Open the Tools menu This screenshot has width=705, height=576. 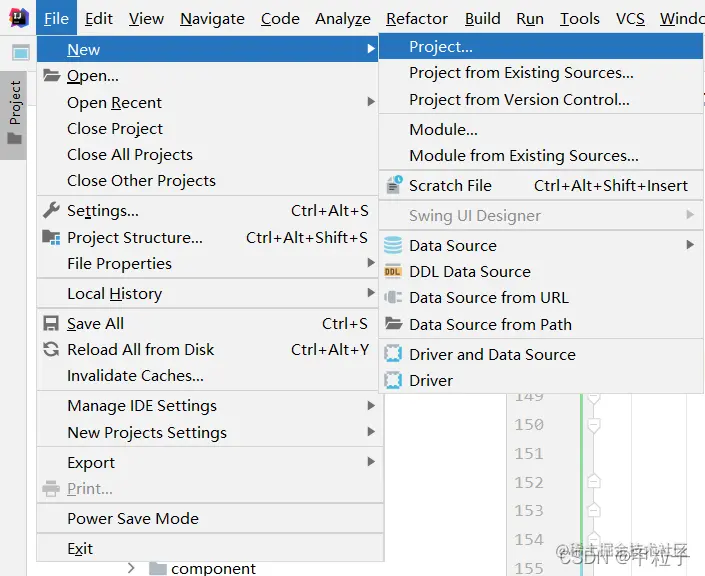click(x=580, y=18)
